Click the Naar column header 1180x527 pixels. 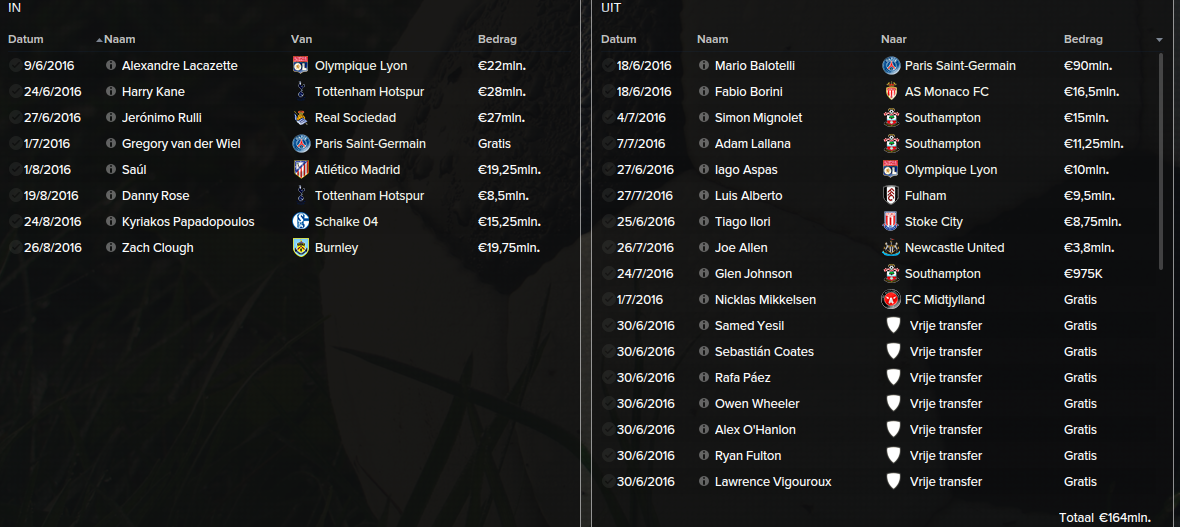click(894, 39)
